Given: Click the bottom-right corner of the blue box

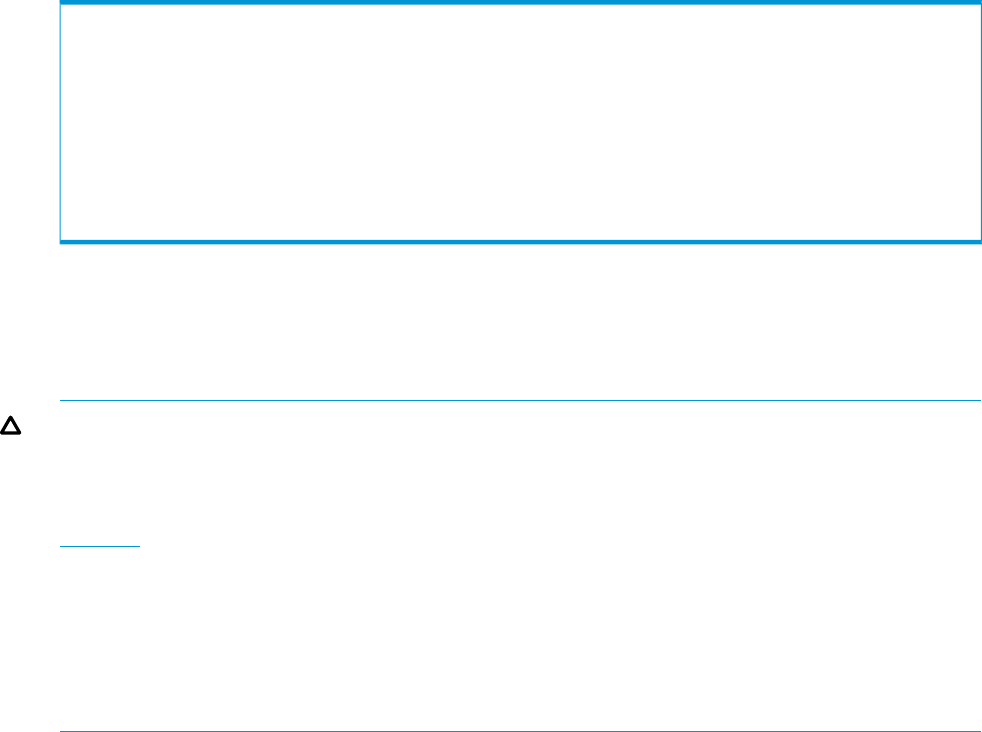Looking at the screenshot, I should coord(980,242).
